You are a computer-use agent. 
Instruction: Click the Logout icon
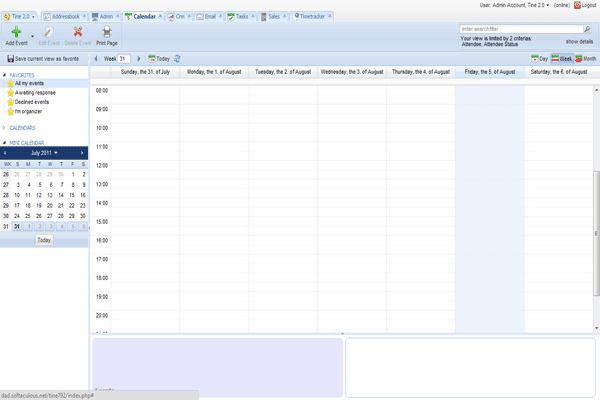pos(577,5)
